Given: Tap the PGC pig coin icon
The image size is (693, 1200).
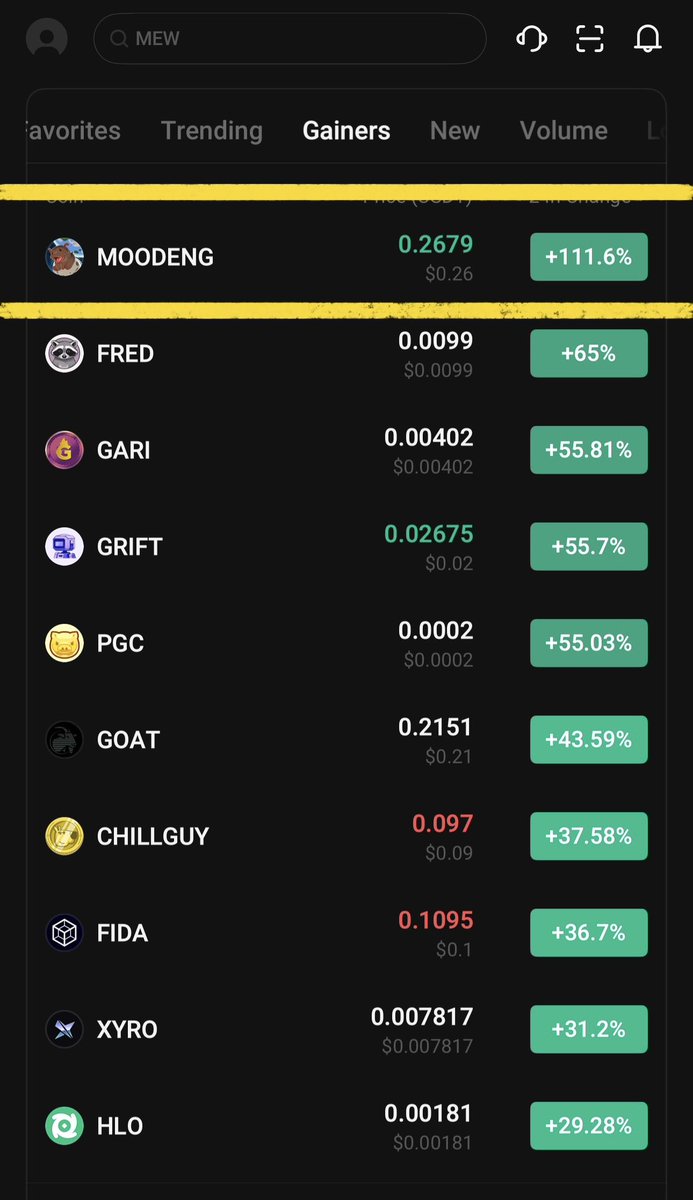Looking at the screenshot, I should click(x=65, y=643).
